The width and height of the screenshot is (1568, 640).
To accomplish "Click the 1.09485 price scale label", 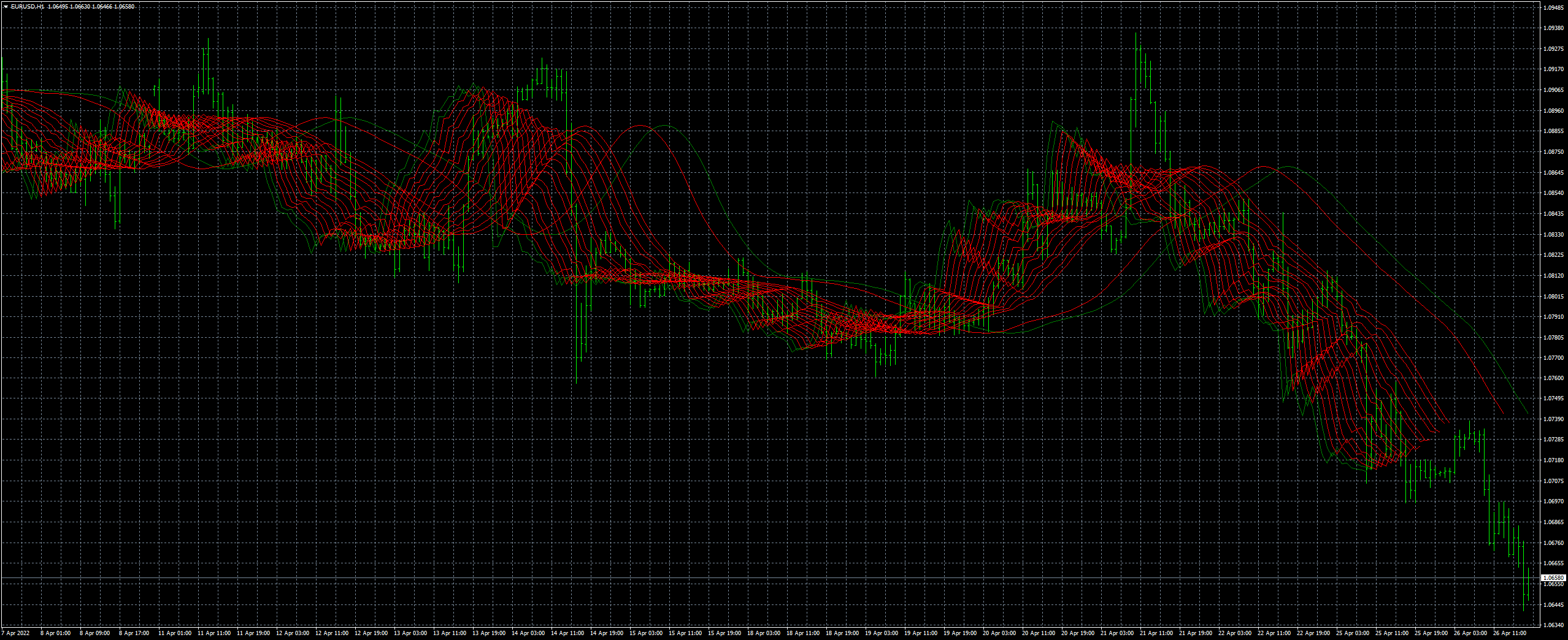I will coord(1553,8).
